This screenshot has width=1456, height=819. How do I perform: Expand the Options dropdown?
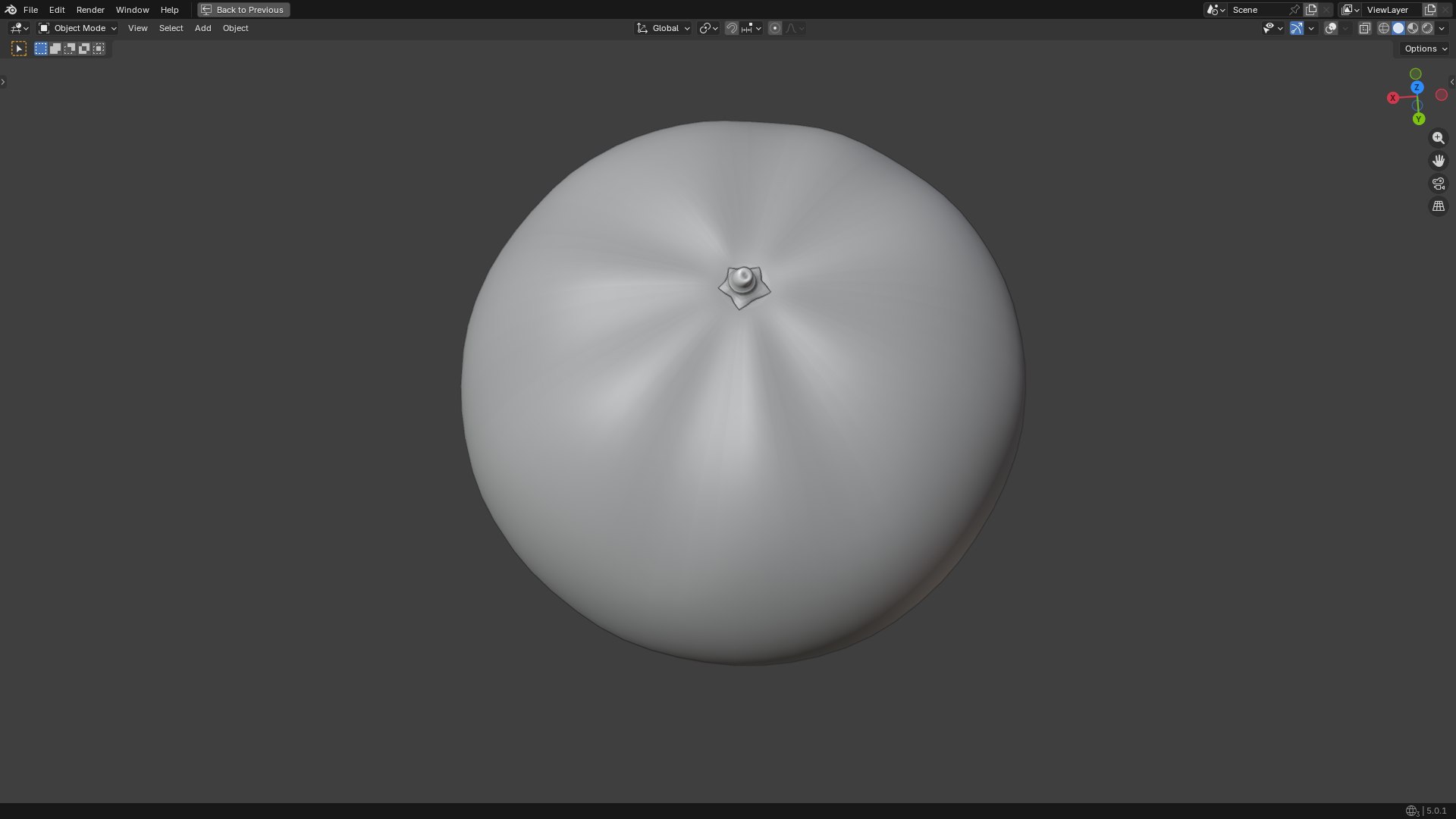[1426, 49]
